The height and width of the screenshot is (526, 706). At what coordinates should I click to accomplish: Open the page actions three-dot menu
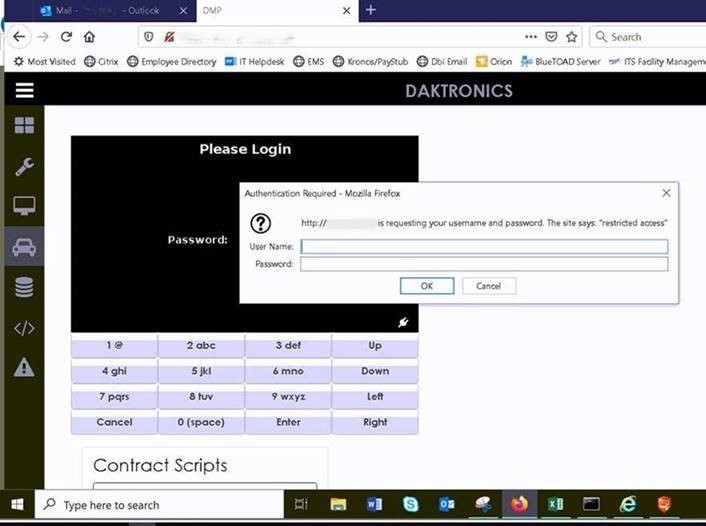coord(531,36)
